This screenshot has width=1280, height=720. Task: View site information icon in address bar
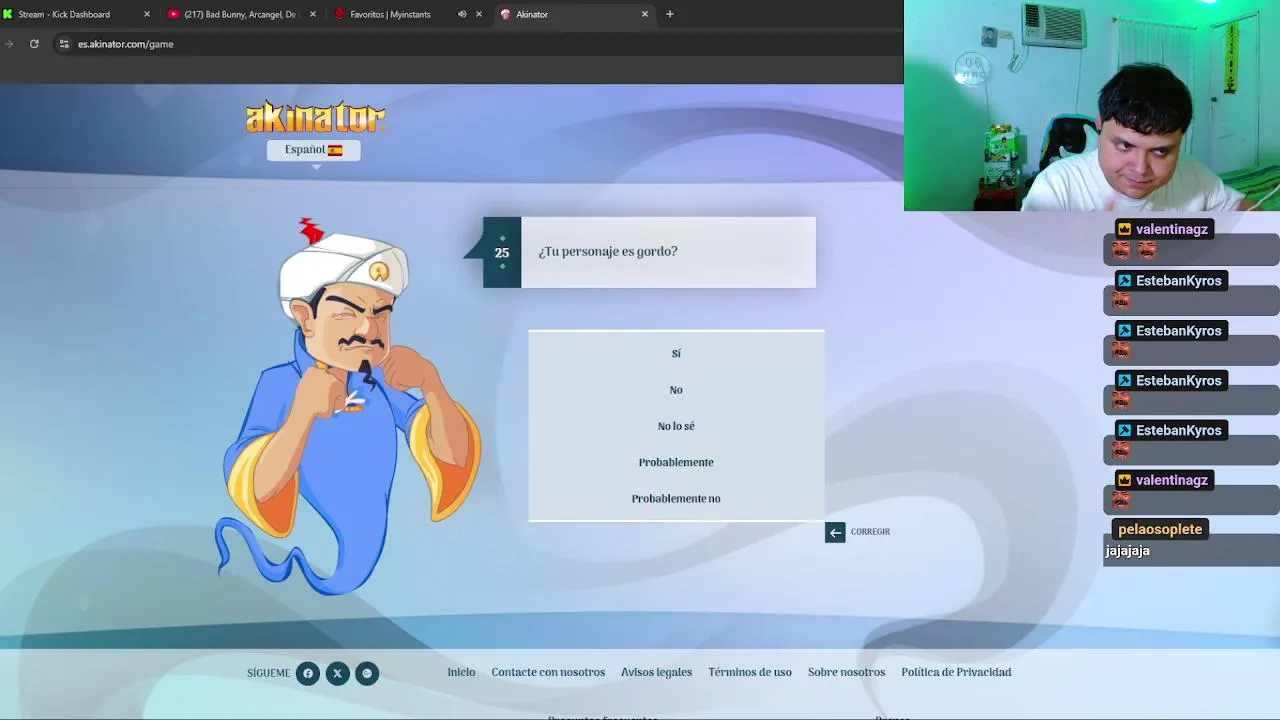click(64, 44)
